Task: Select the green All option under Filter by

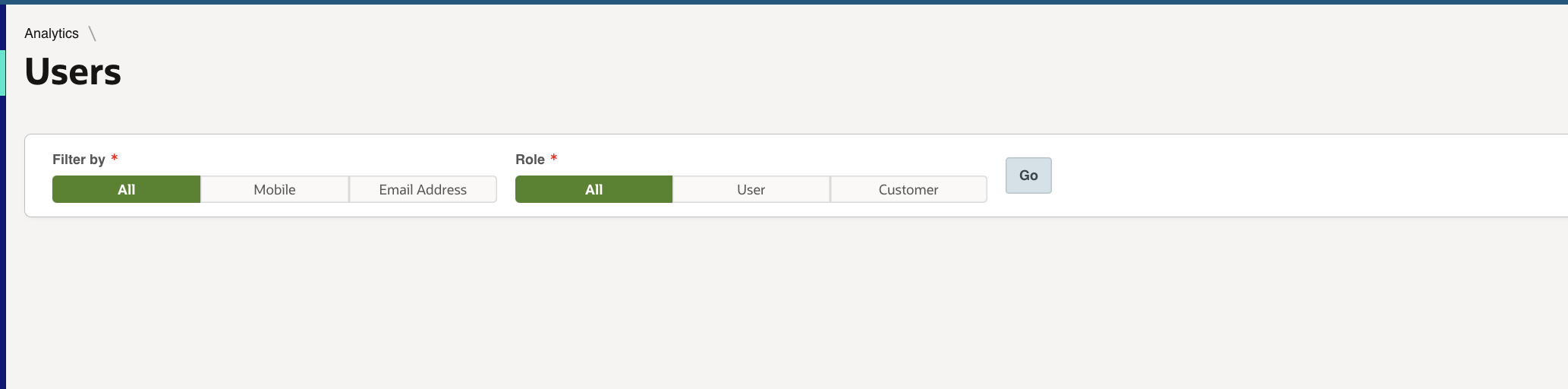Action: tap(126, 189)
